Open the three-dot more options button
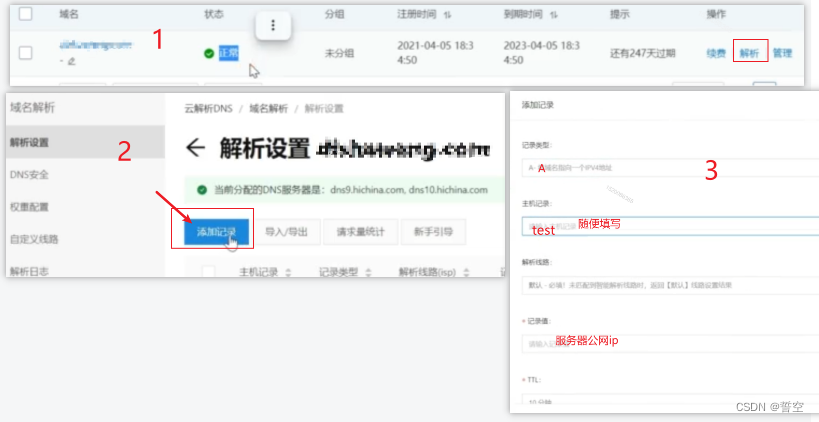Viewport: 819px width, 422px height. 273,26
